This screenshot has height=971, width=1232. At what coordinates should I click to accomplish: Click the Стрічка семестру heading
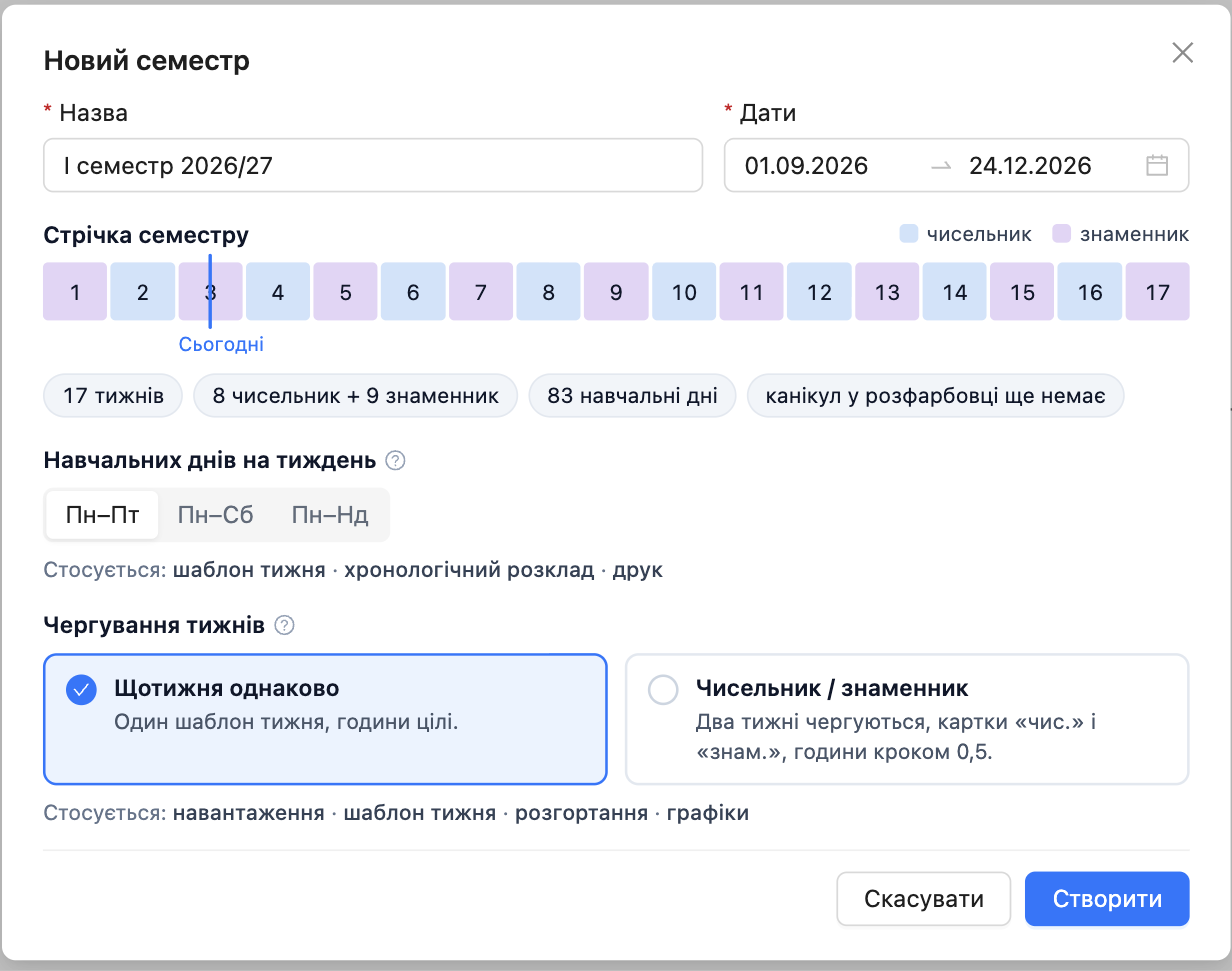point(146,236)
